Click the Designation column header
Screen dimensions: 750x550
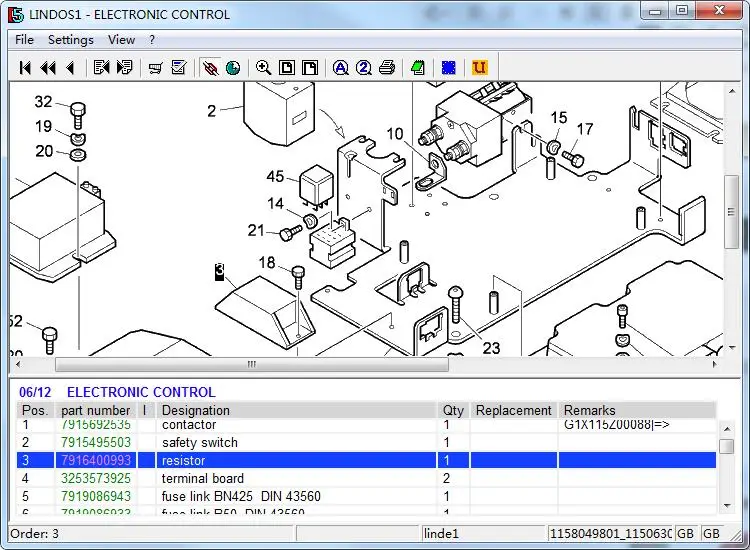(297, 410)
